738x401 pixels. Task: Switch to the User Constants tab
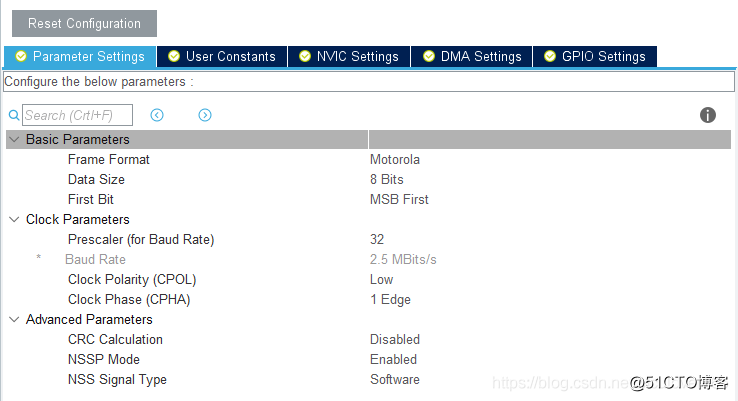[230, 57]
